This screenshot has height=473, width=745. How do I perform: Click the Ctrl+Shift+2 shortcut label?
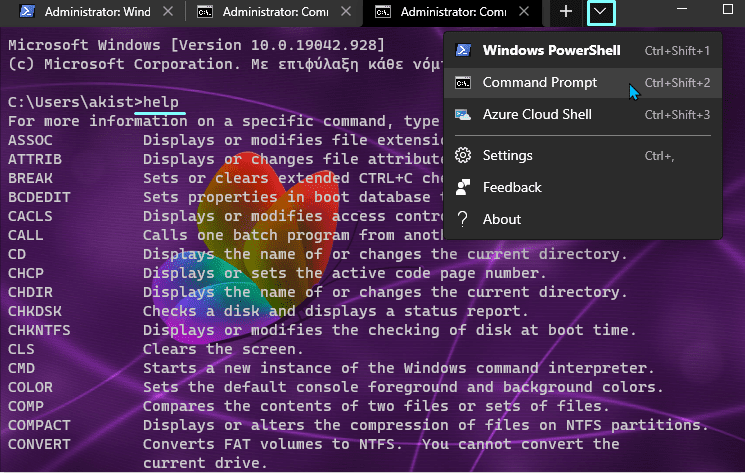click(x=677, y=83)
